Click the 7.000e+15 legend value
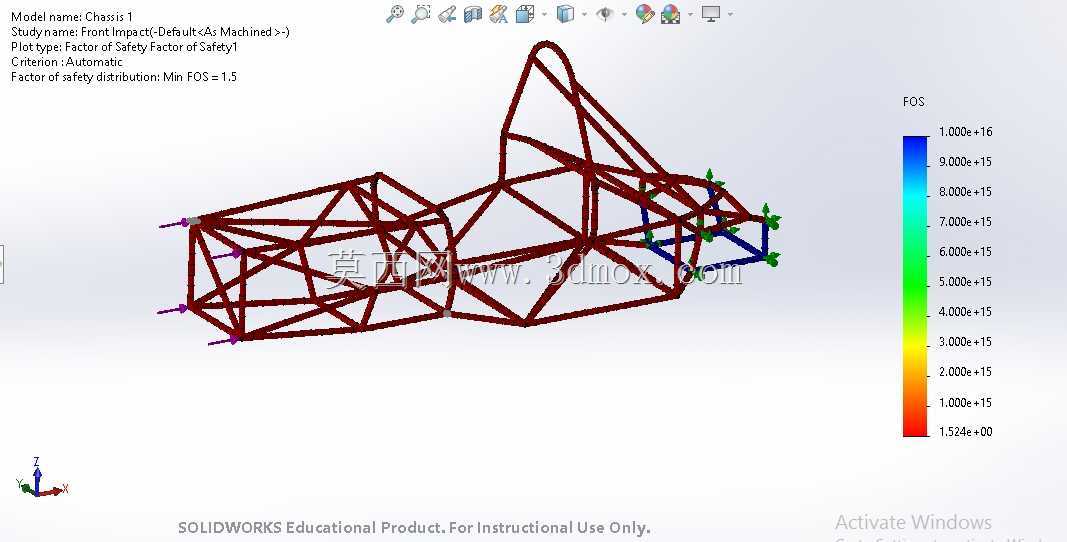1067x542 pixels. 965,222
